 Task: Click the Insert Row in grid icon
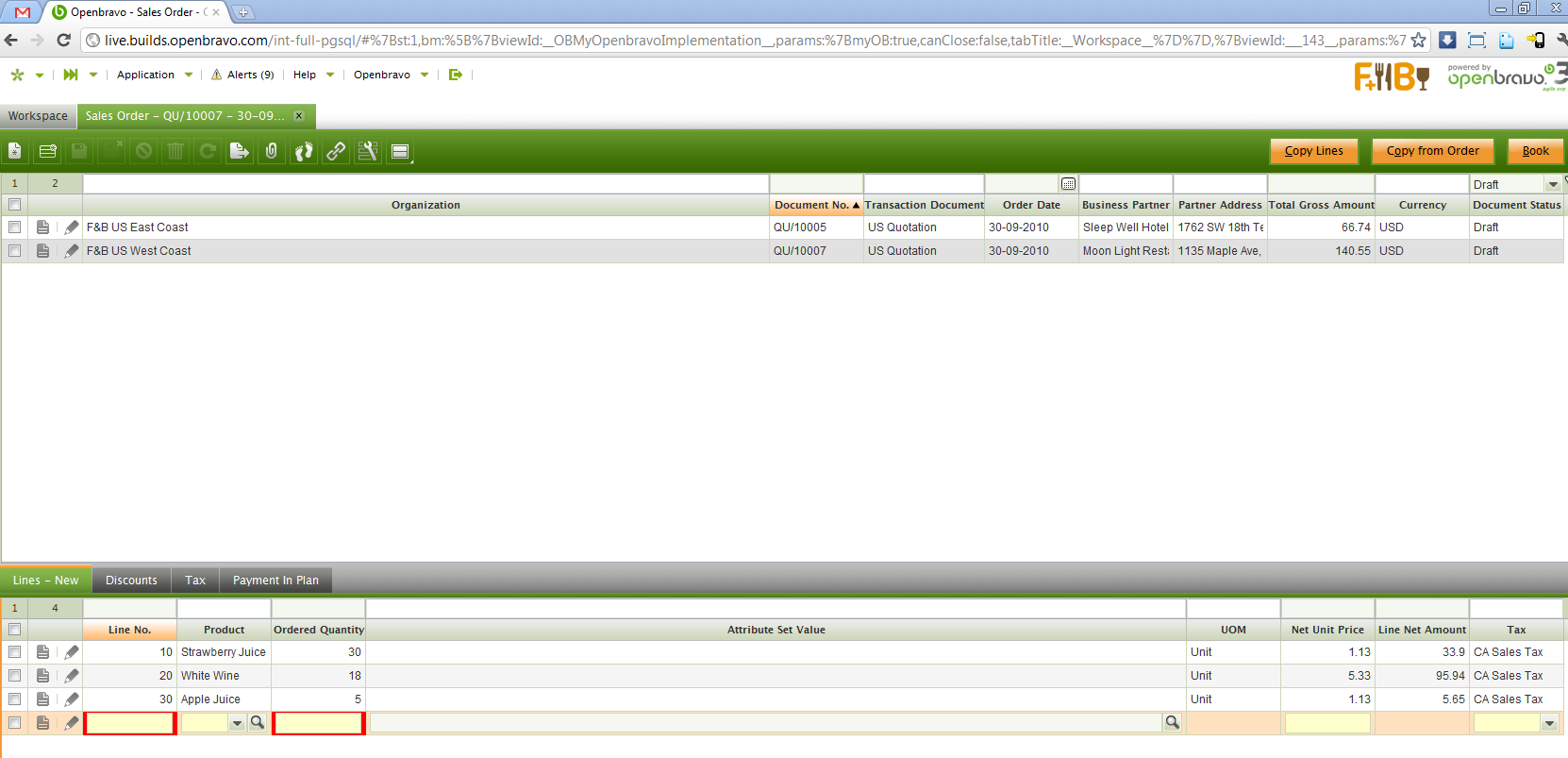point(47,151)
